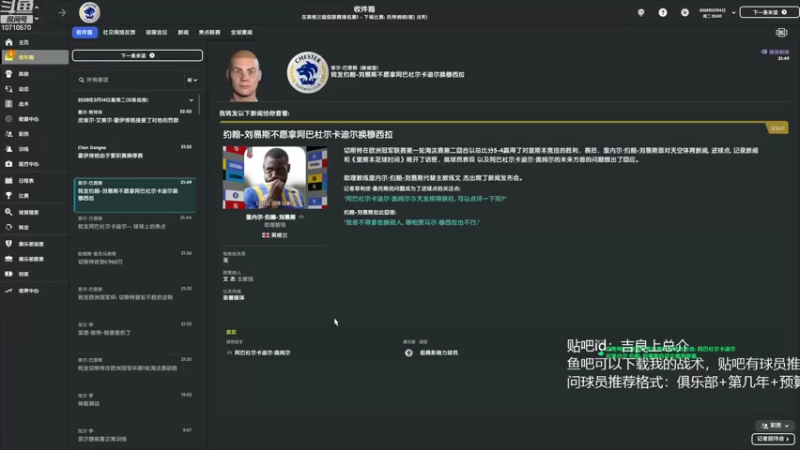
Task: Click the date and time display in top bar
Action: click(x=713, y=13)
